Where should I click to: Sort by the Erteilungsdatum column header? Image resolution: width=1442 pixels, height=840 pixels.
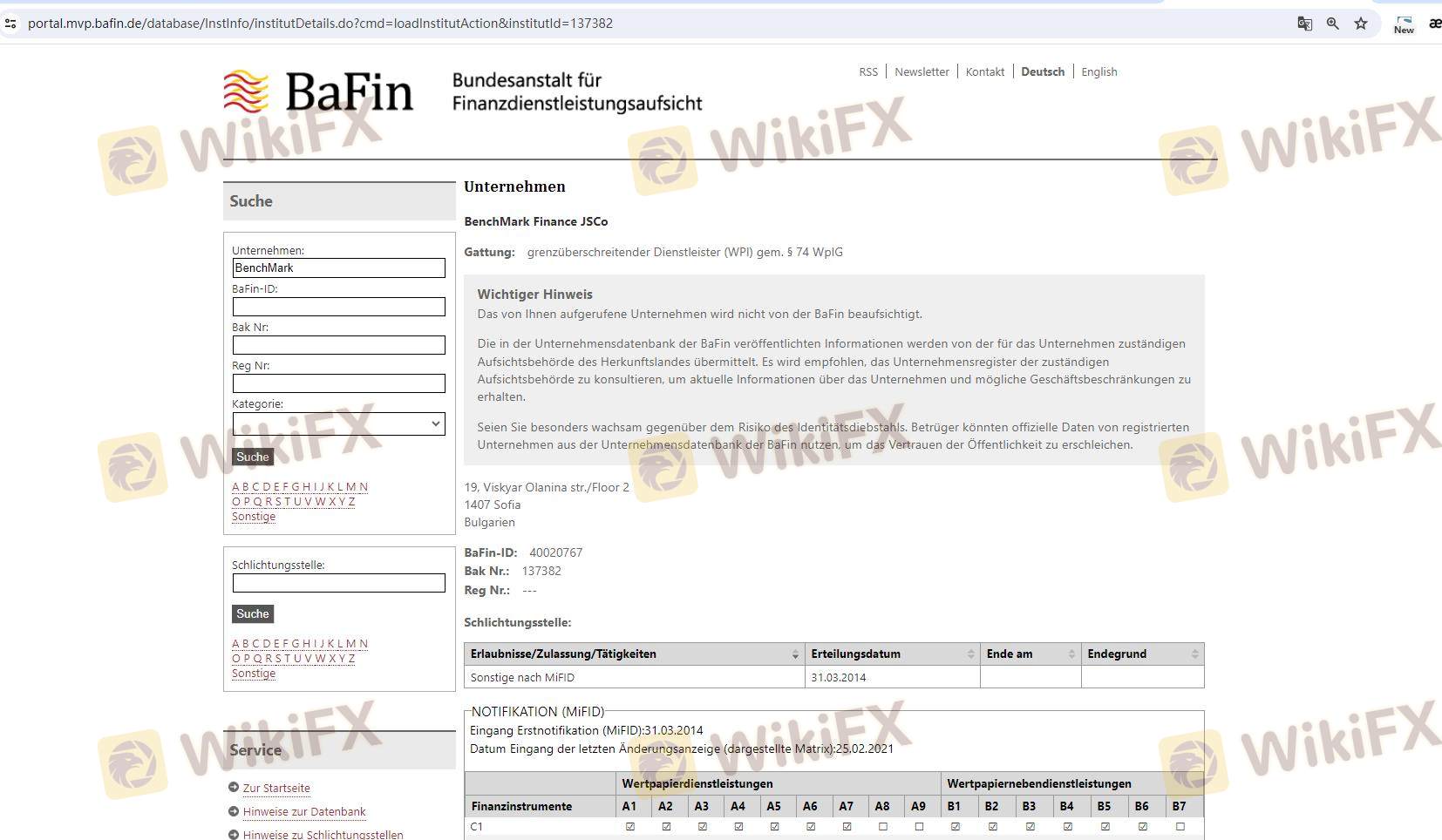[x=892, y=654]
